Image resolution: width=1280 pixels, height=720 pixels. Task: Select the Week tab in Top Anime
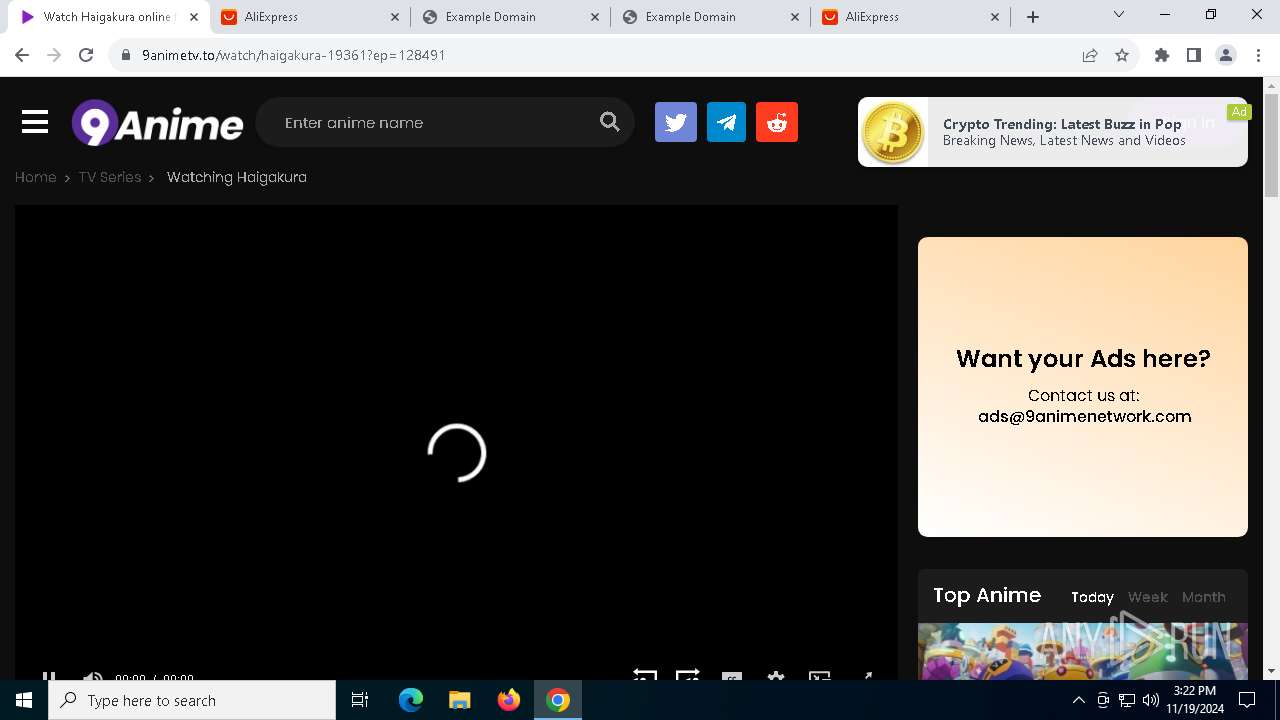(x=1147, y=597)
